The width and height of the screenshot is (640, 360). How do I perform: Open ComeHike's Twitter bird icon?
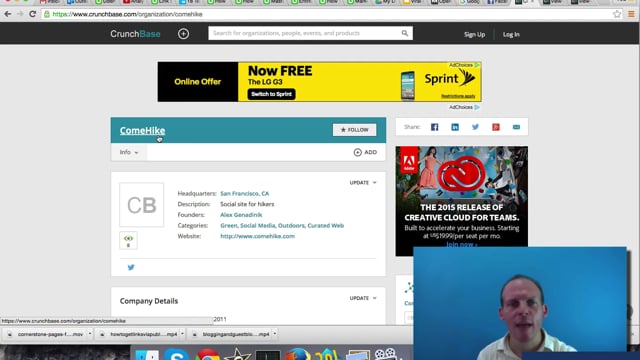coord(131,267)
